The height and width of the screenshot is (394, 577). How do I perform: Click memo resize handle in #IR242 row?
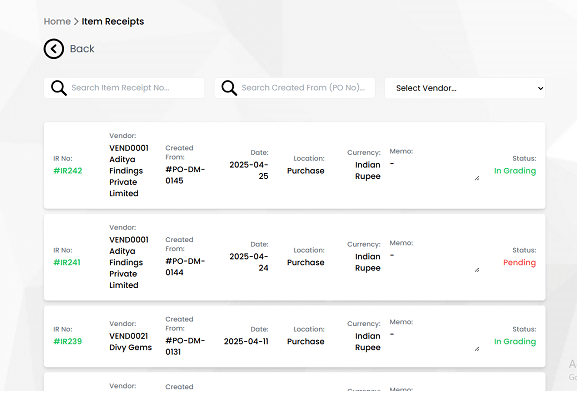click(477, 178)
